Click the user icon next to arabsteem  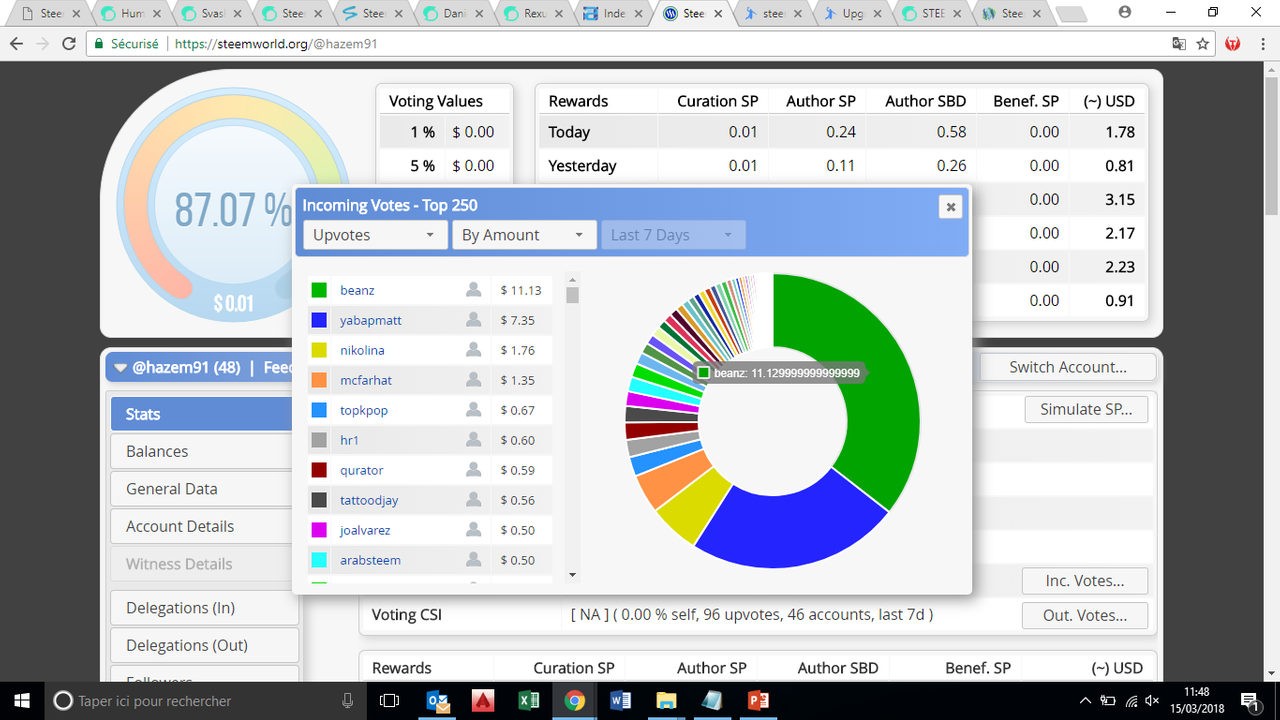474,560
